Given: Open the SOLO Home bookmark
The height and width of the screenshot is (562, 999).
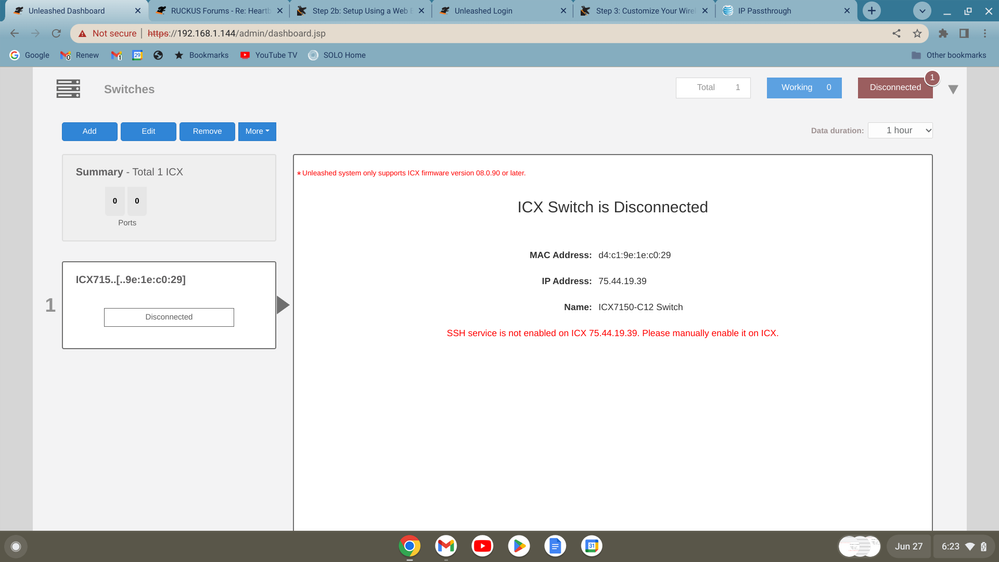Looking at the screenshot, I should 336,55.
